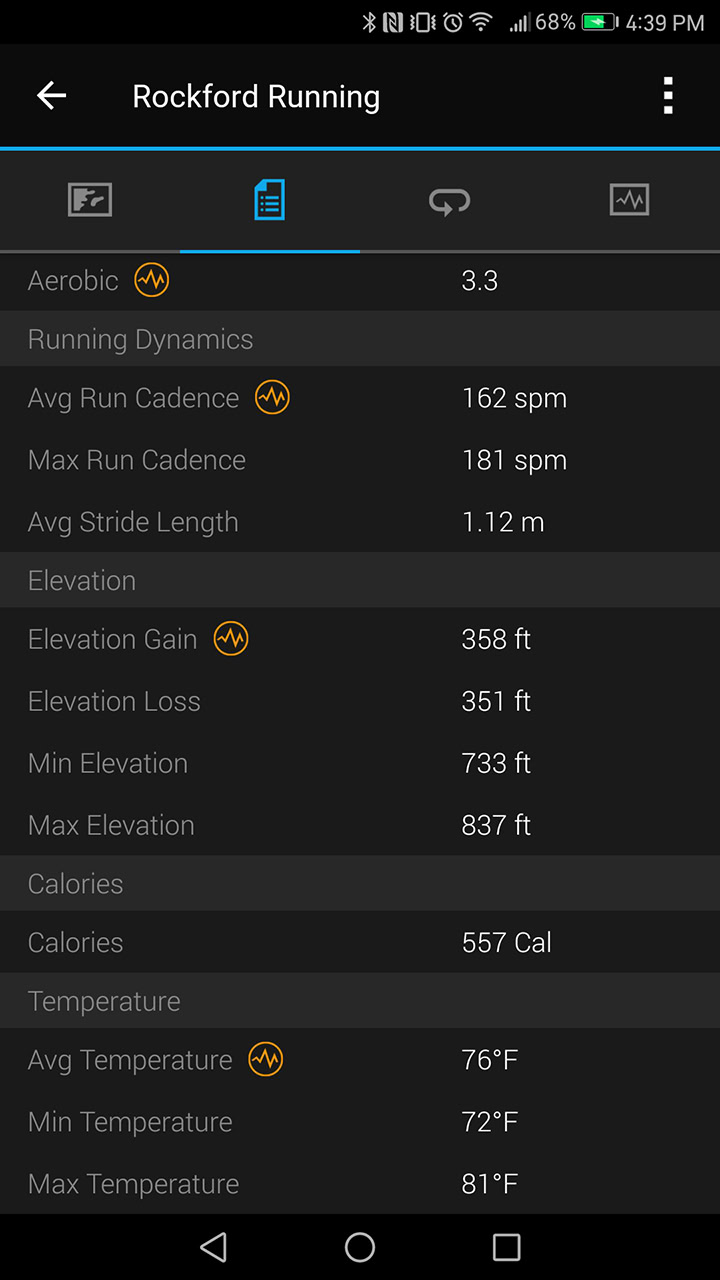The height and width of the screenshot is (1280, 720).
Task: Open the three-dot overflow menu
Action: (x=668, y=96)
